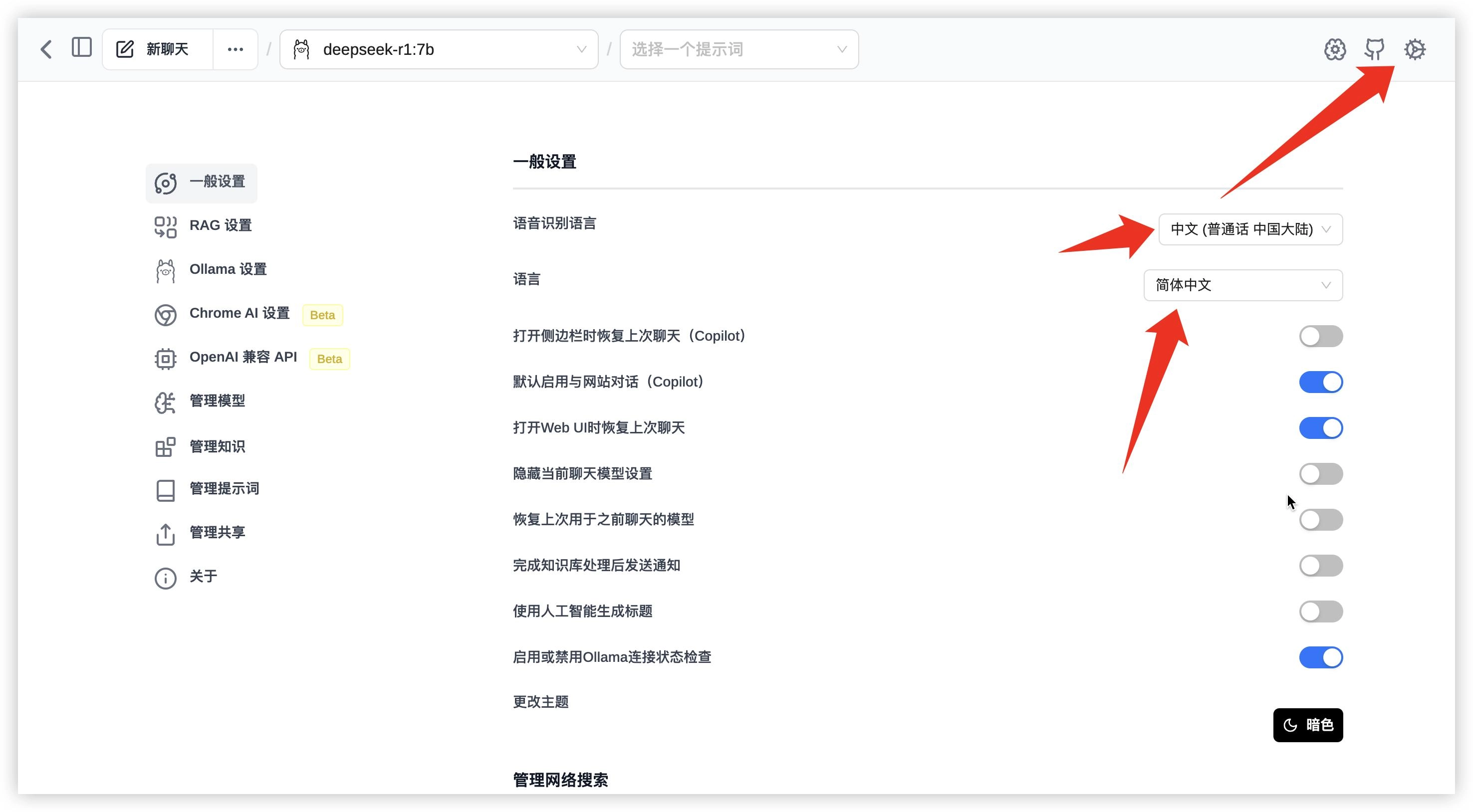
Task: Click the 管理网络搜索 section heading
Action: pos(560,780)
